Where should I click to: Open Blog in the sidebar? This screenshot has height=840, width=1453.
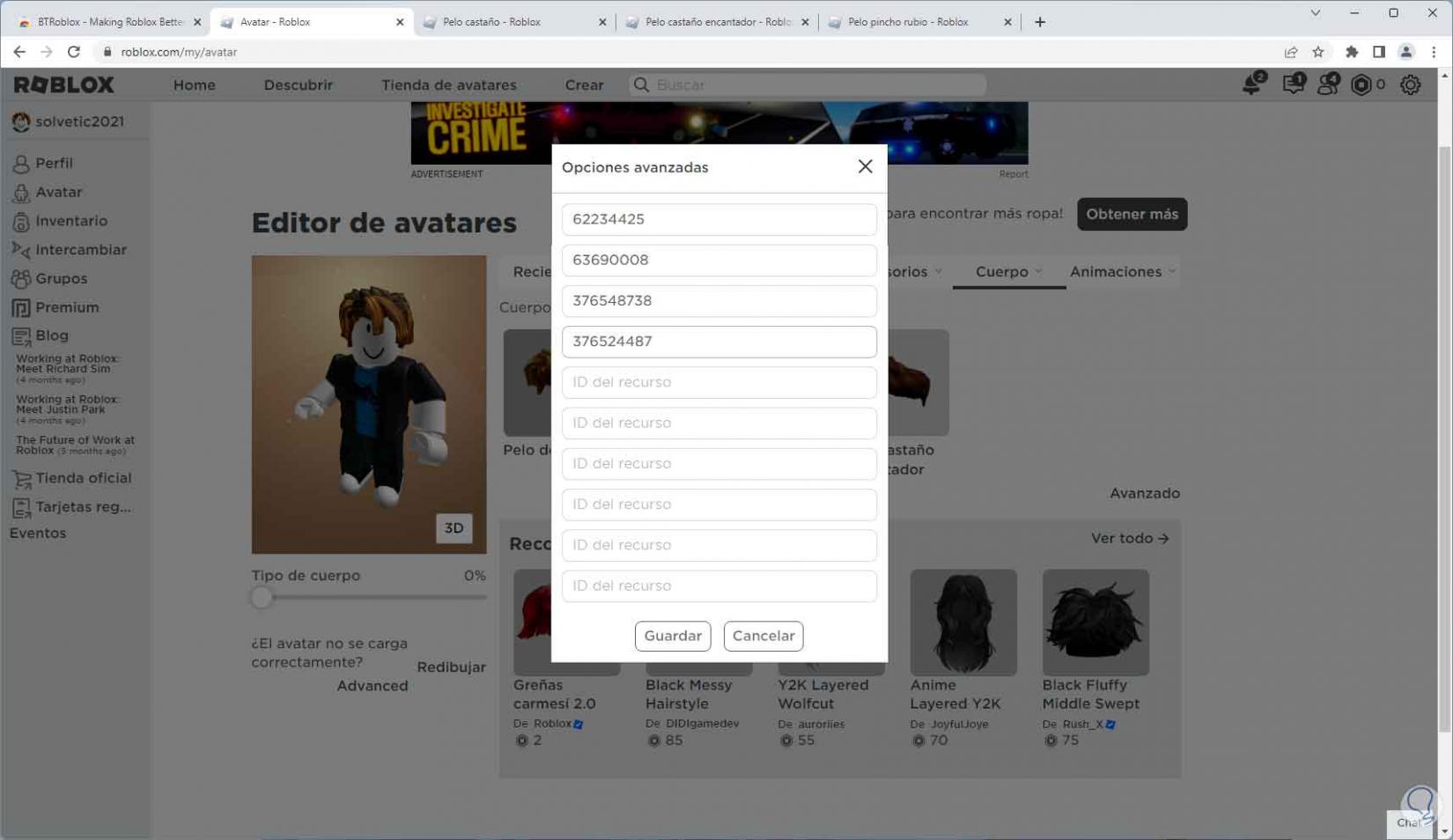[51, 335]
